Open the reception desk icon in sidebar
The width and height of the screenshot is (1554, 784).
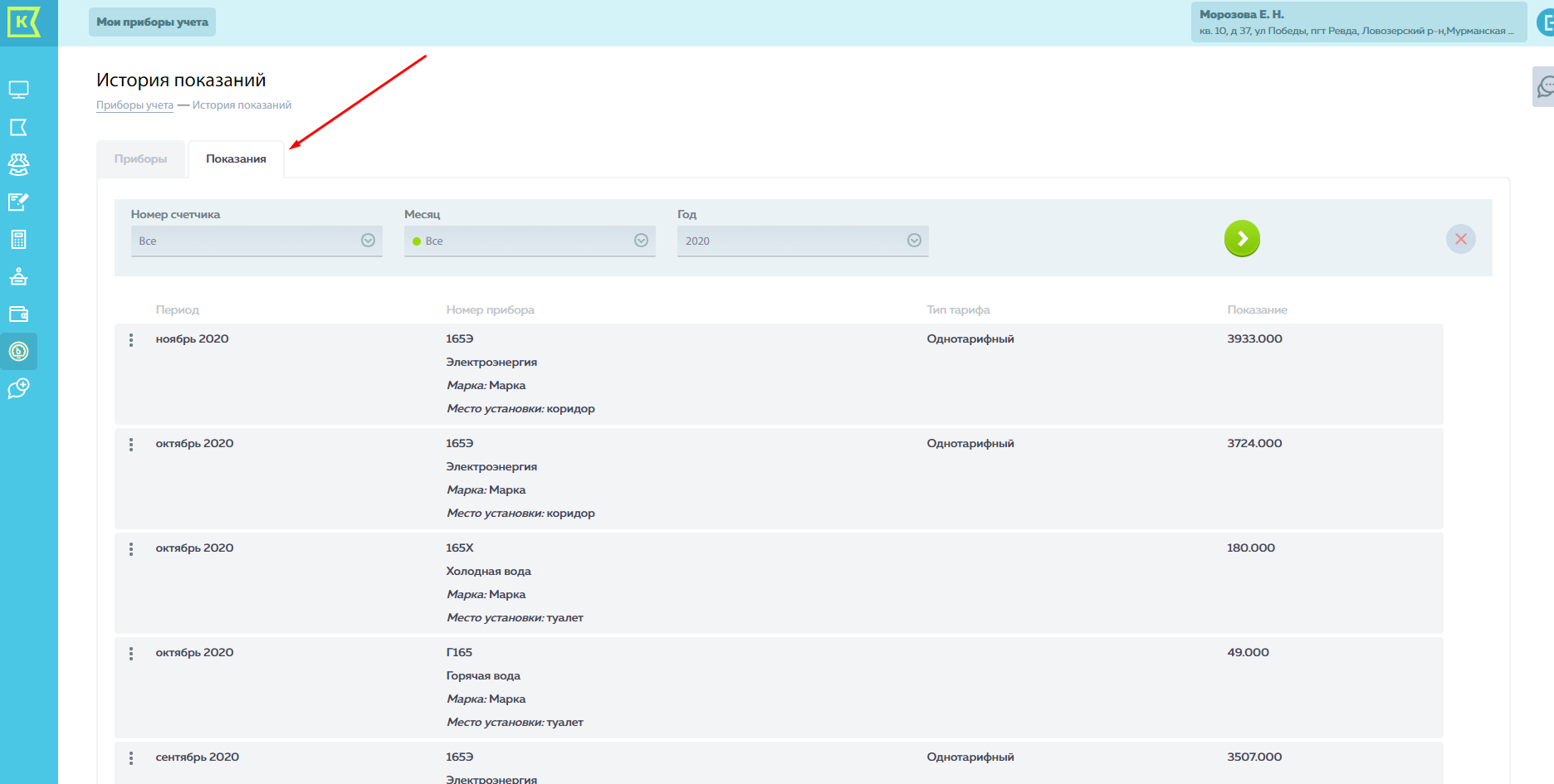[18, 277]
